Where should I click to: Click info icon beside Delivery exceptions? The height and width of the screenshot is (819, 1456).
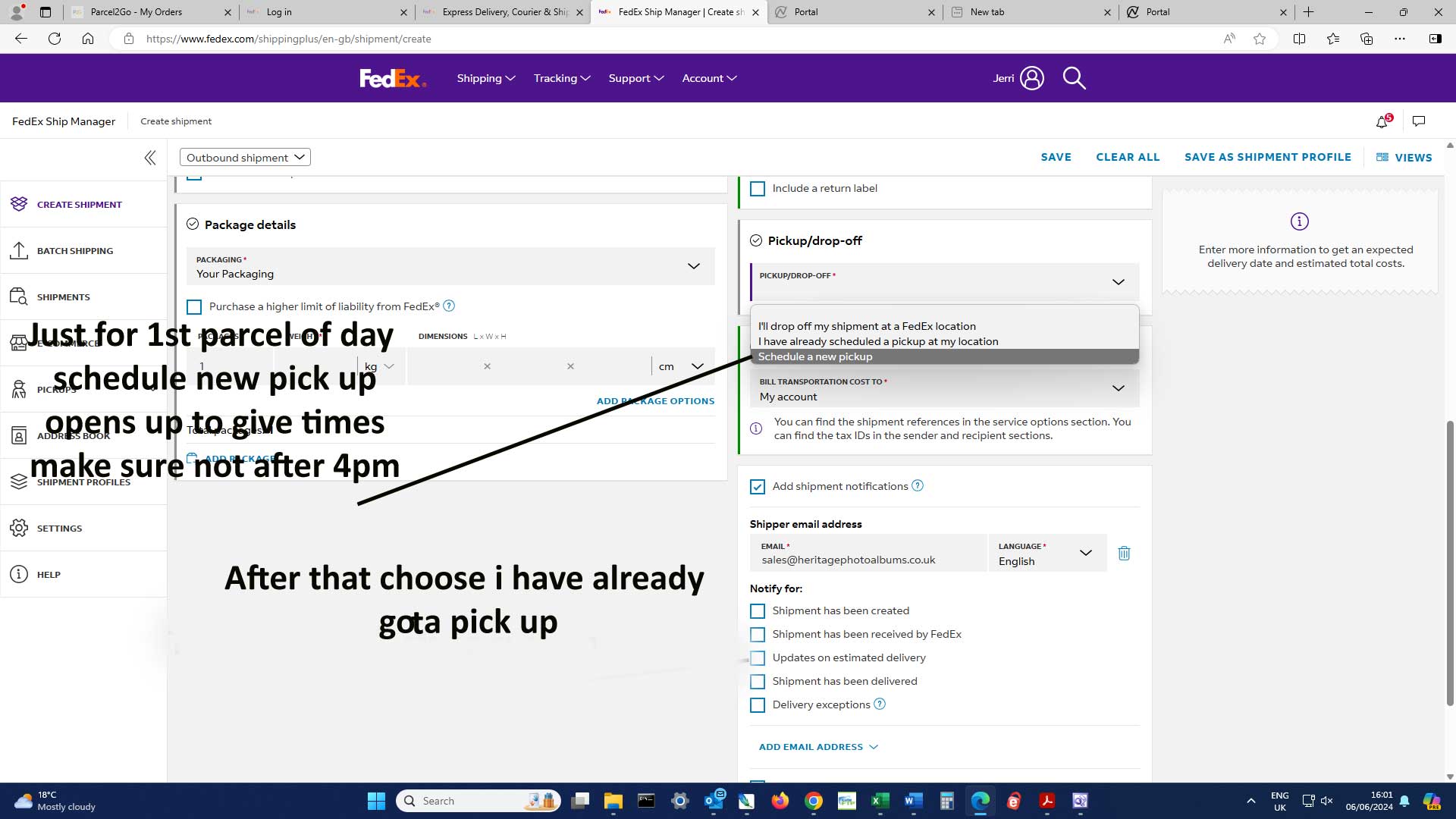(880, 704)
